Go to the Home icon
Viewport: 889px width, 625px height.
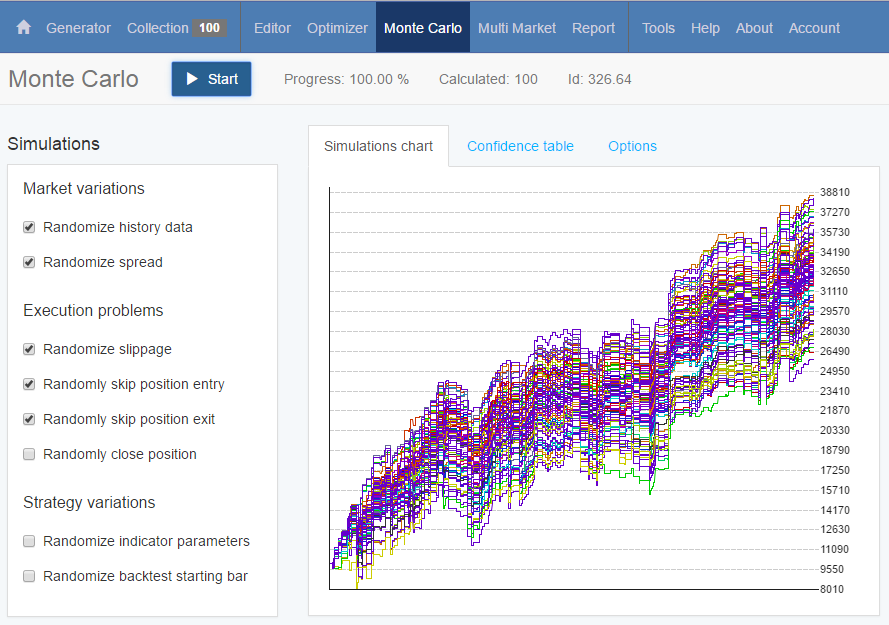(x=24, y=27)
